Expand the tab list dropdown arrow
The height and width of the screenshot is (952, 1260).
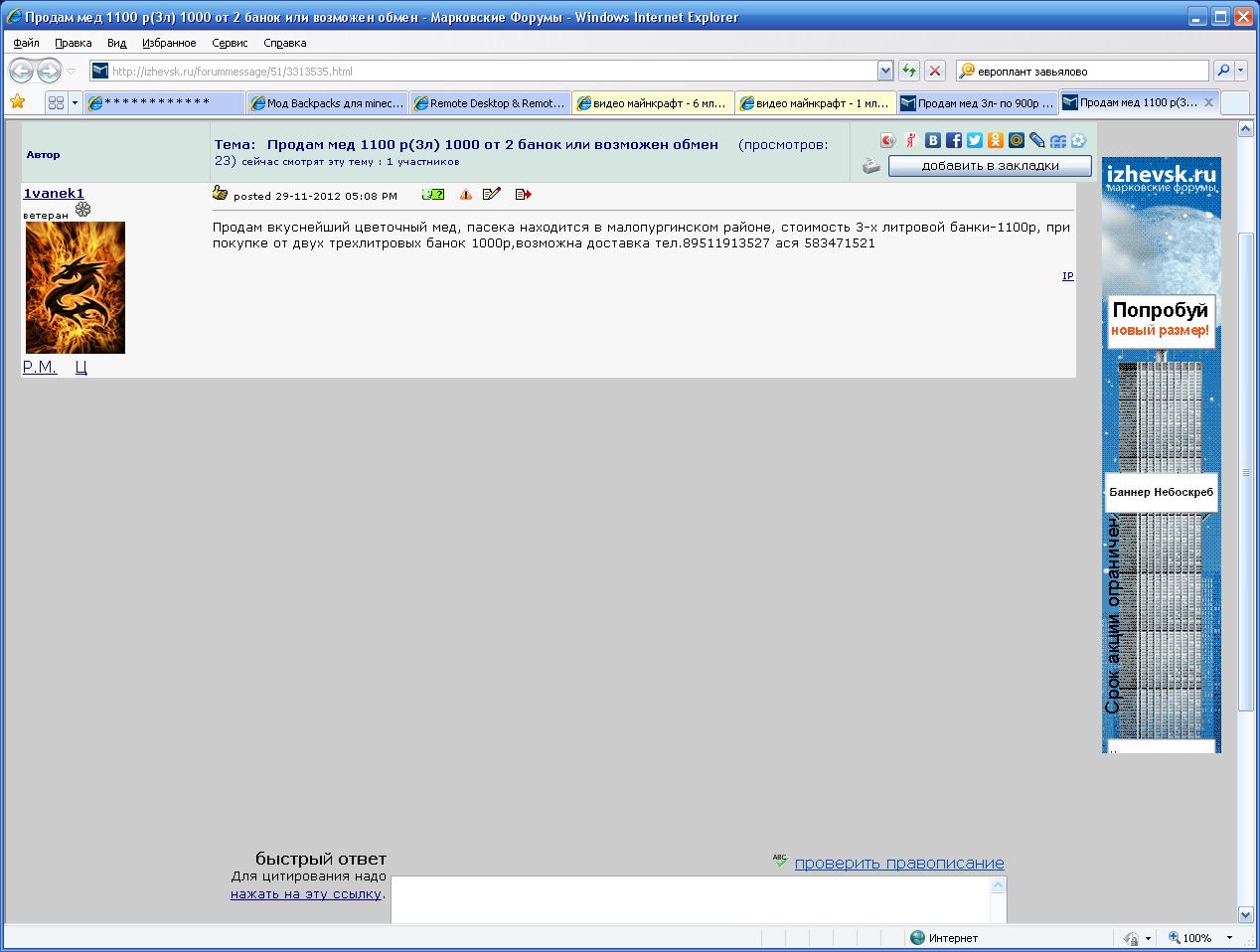75,103
